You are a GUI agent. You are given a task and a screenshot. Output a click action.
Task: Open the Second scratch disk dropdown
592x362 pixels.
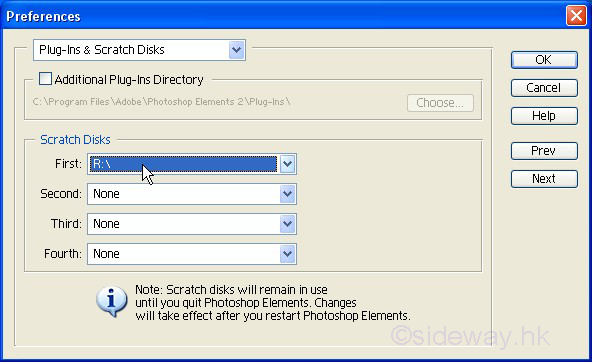click(192, 194)
